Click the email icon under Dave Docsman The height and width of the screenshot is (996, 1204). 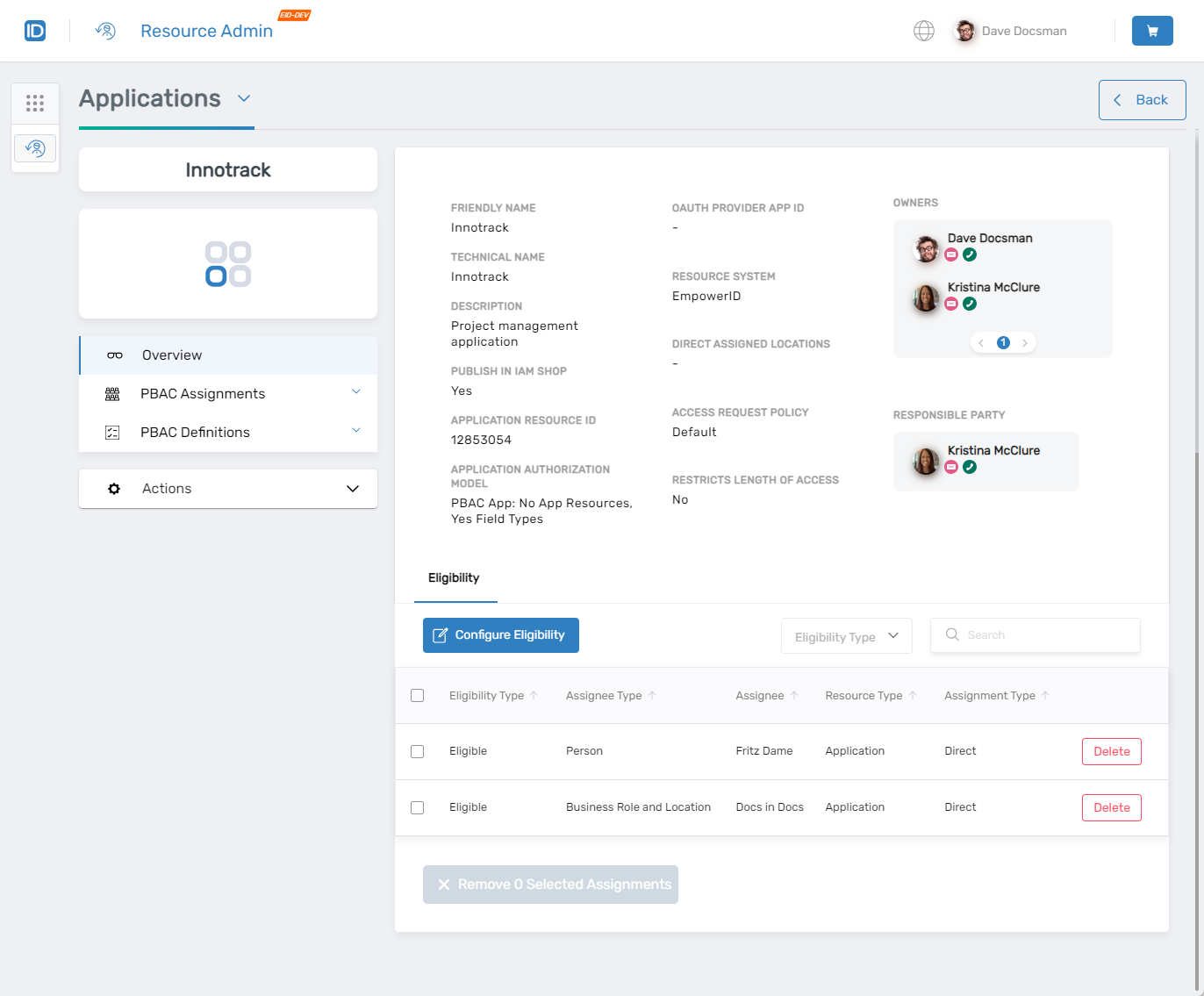click(x=951, y=254)
